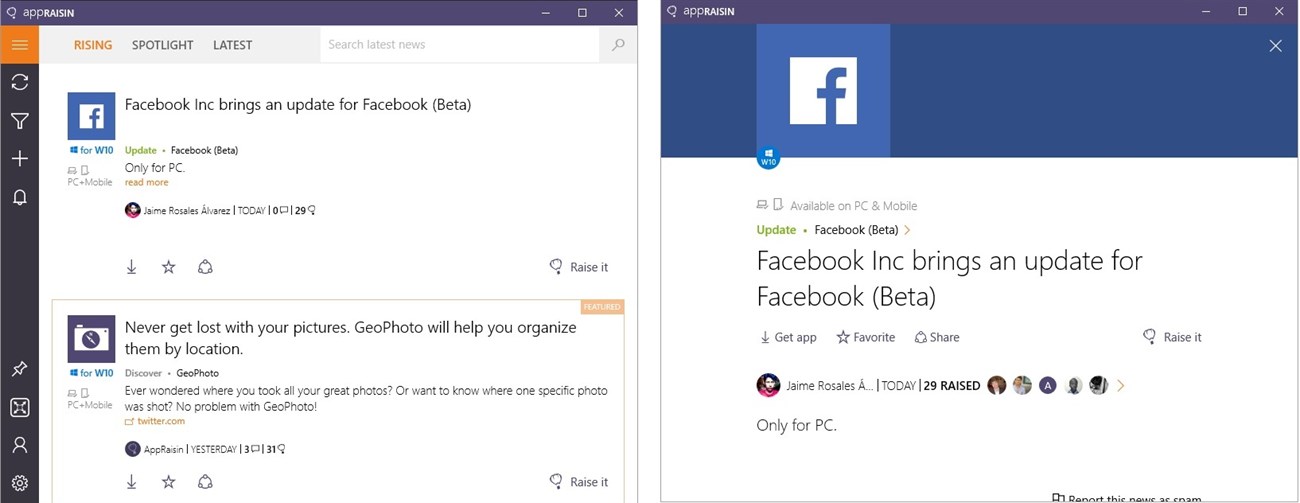Switch to the SPOTLIGHT tab
This screenshot has height=503, width=1300.
[163, 45]
